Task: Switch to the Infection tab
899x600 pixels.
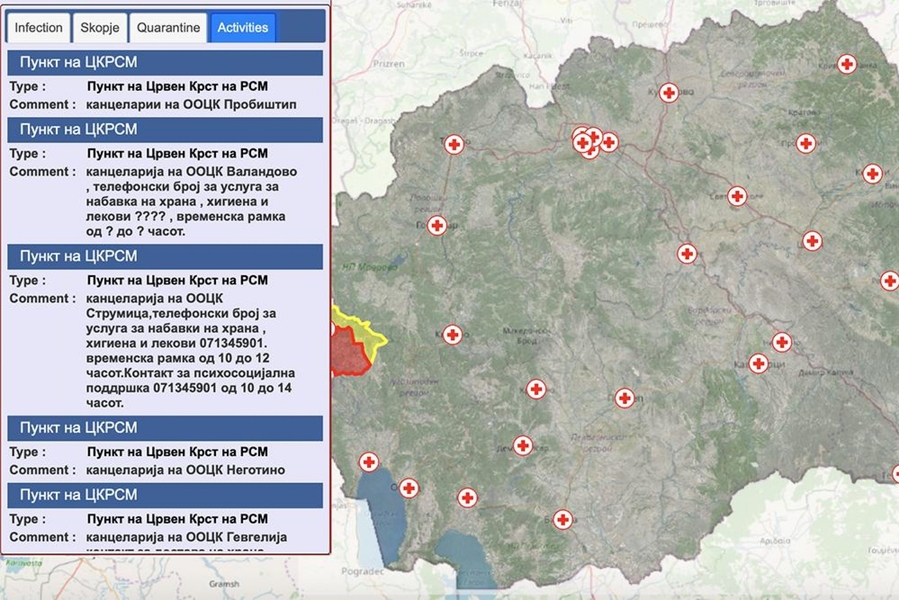Action: [x=37, y=27]
